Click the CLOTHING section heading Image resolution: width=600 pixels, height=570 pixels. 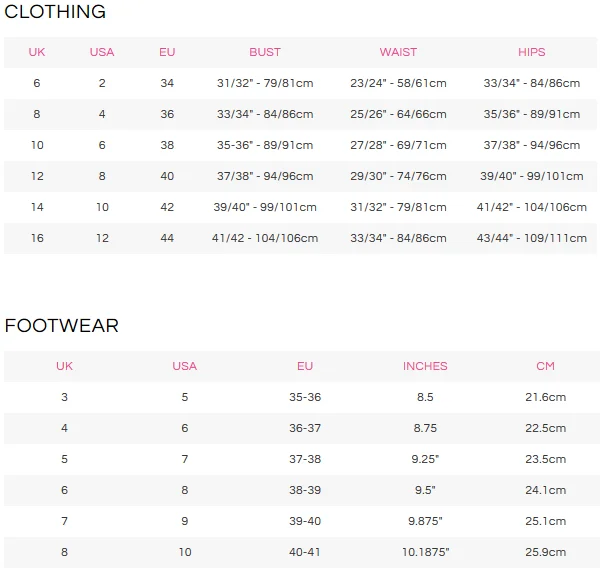[x=55, y=13]
